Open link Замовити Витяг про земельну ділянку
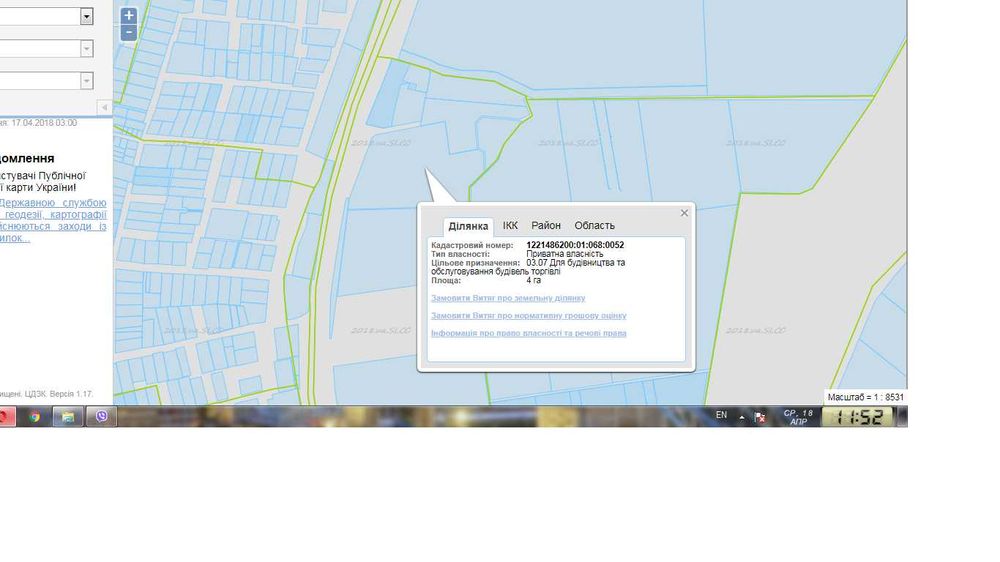 coord(508,298)
